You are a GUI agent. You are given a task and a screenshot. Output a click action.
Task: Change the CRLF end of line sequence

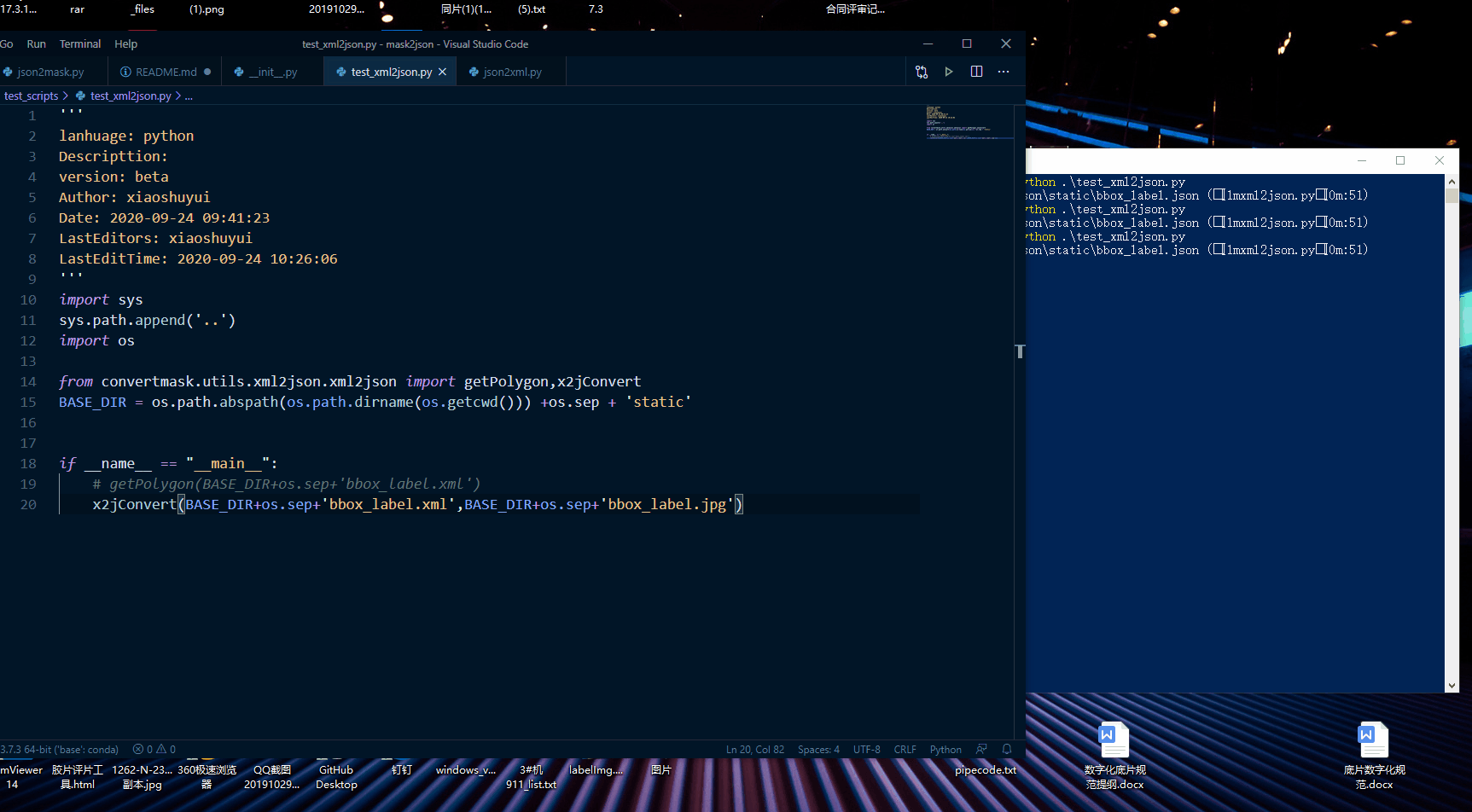coord(905,750)
